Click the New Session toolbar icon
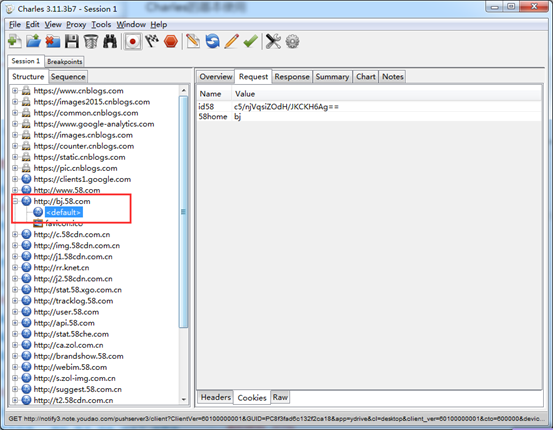Image resolution: width=553 pixels, height=430 pixels. pos(14,42)
